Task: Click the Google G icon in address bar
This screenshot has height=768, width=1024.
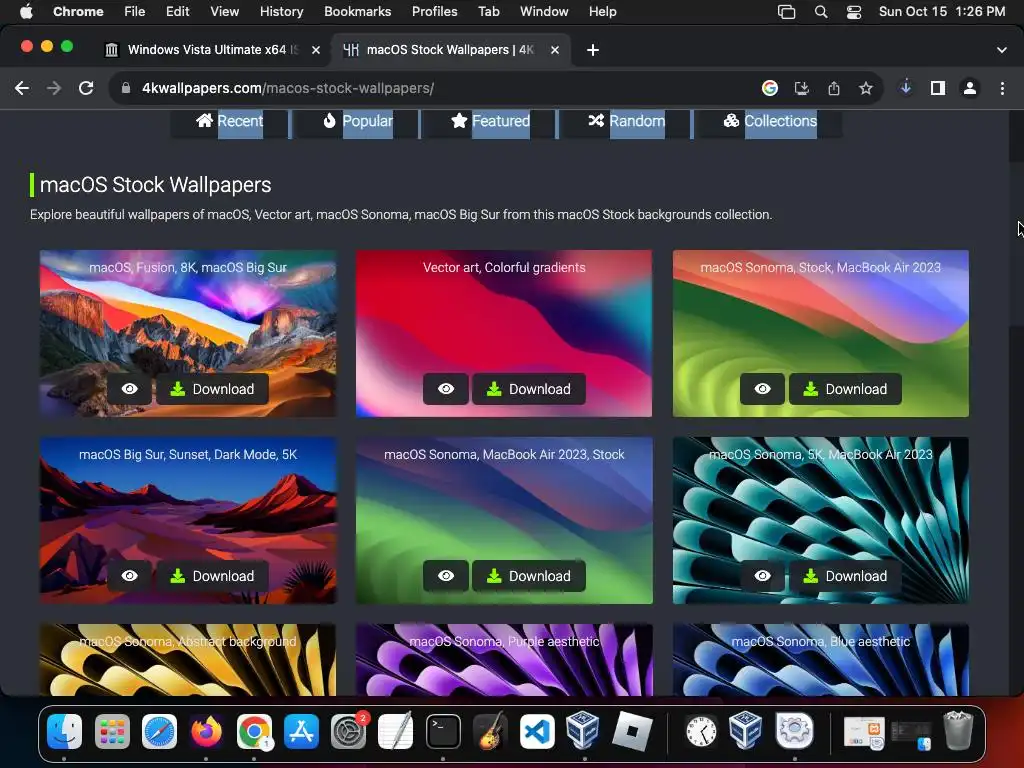Action: pyautogui.click(x=770, y=88)
